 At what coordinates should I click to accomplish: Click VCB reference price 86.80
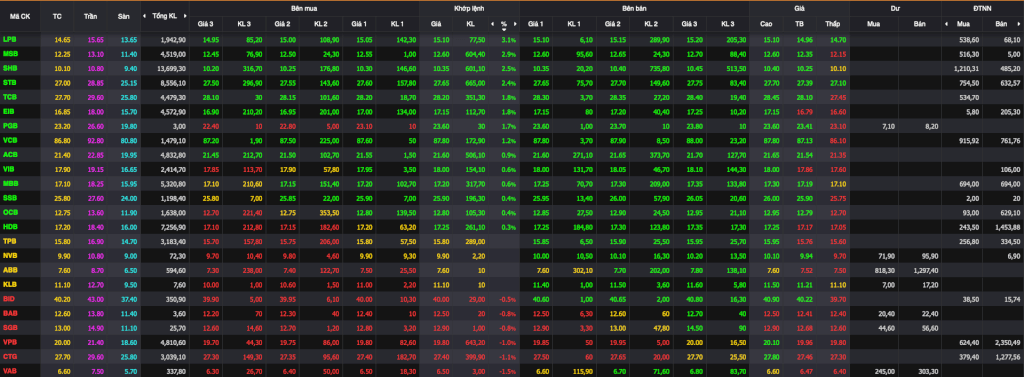coord(62,140)
